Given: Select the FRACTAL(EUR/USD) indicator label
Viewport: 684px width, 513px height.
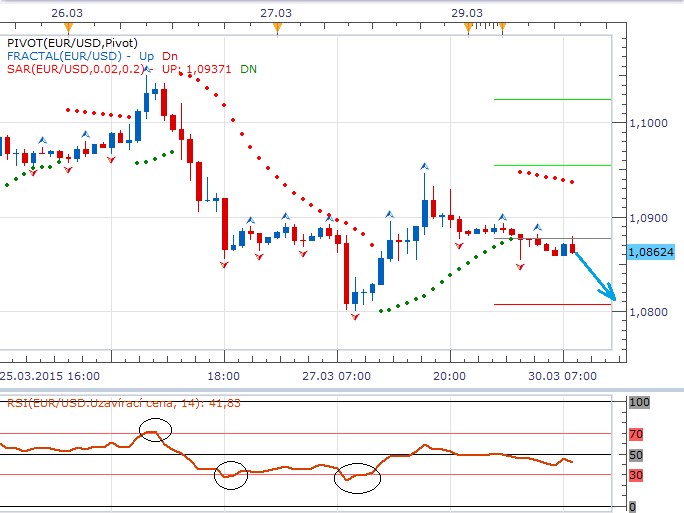Looking at the screenshot, I should point(61,56).
